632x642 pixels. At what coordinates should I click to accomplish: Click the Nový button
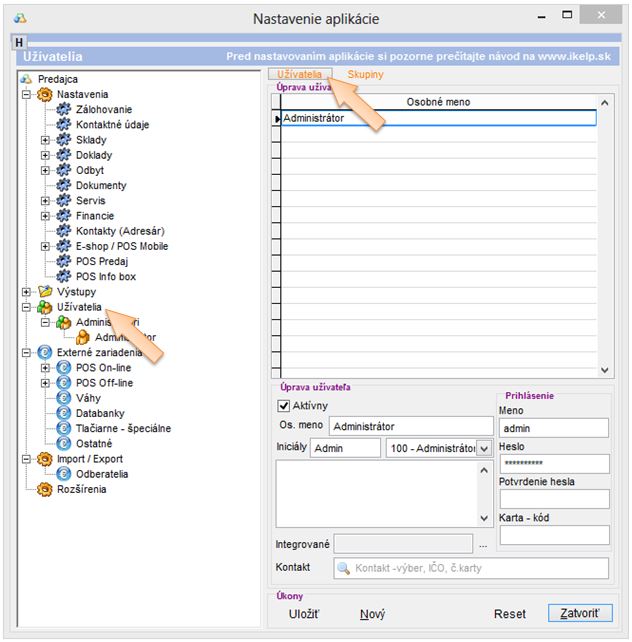pos(372,614)
